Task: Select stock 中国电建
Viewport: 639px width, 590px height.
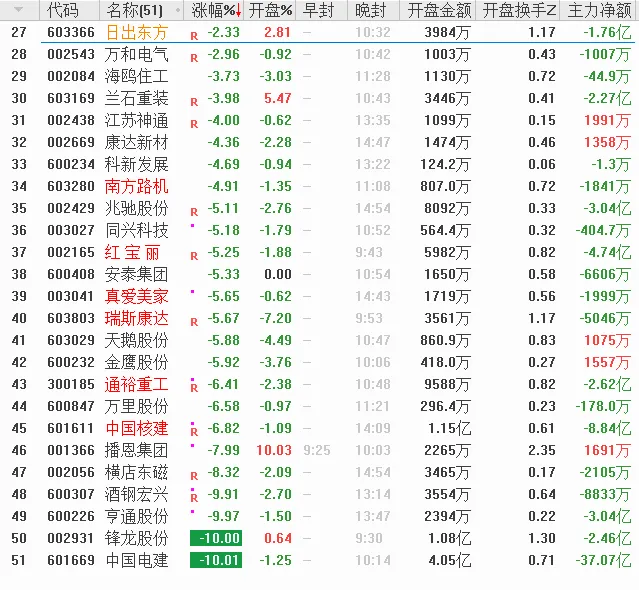Action: 137,560
